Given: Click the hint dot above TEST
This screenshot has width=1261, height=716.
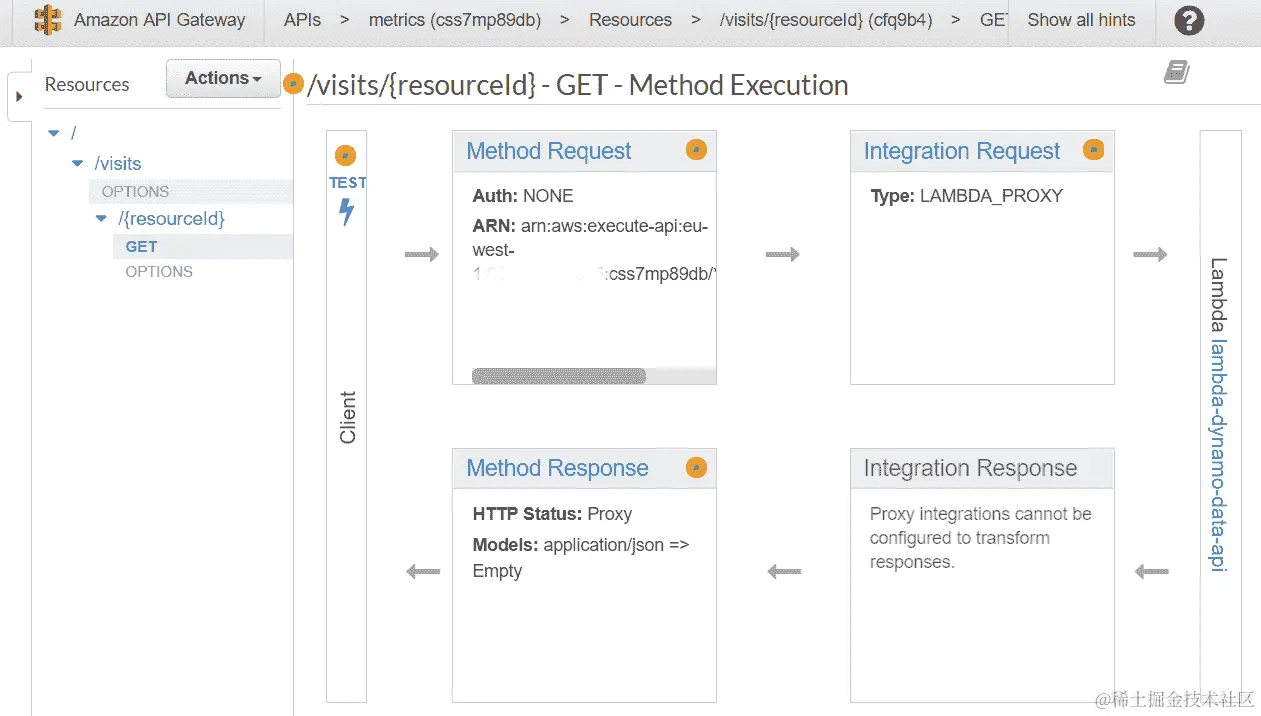Looking at the screenshot, I should (346, 156).
